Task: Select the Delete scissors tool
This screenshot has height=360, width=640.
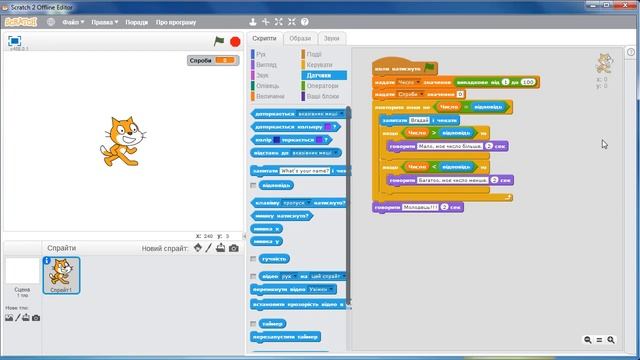Action: click(266, 22)
